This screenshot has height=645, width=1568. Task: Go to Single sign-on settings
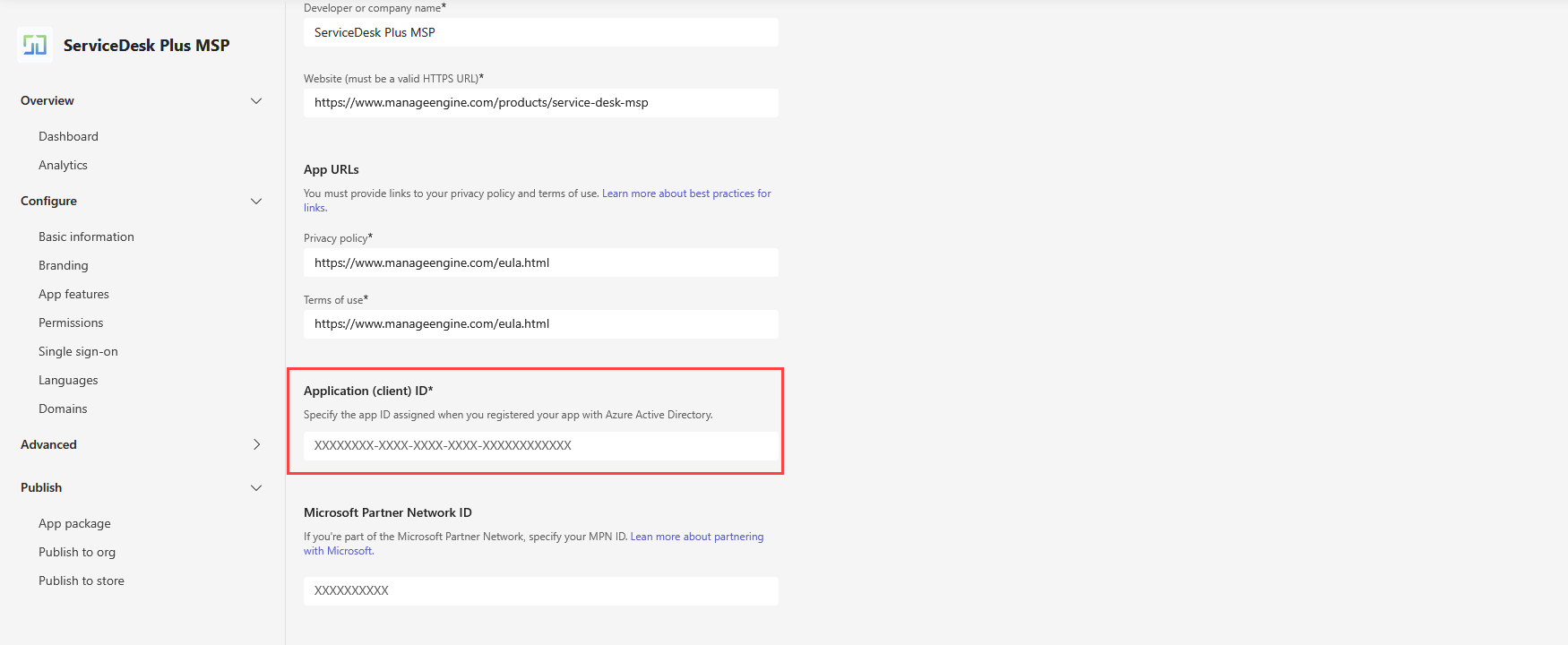[78, 351]
